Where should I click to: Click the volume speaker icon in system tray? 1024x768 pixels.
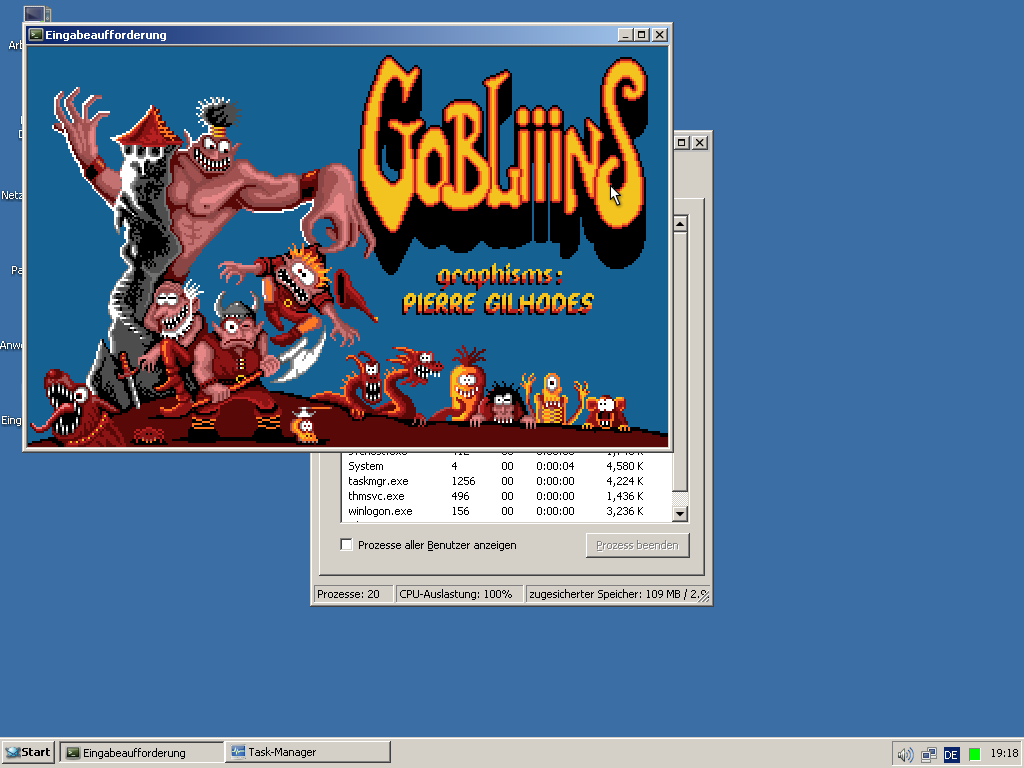905,755
